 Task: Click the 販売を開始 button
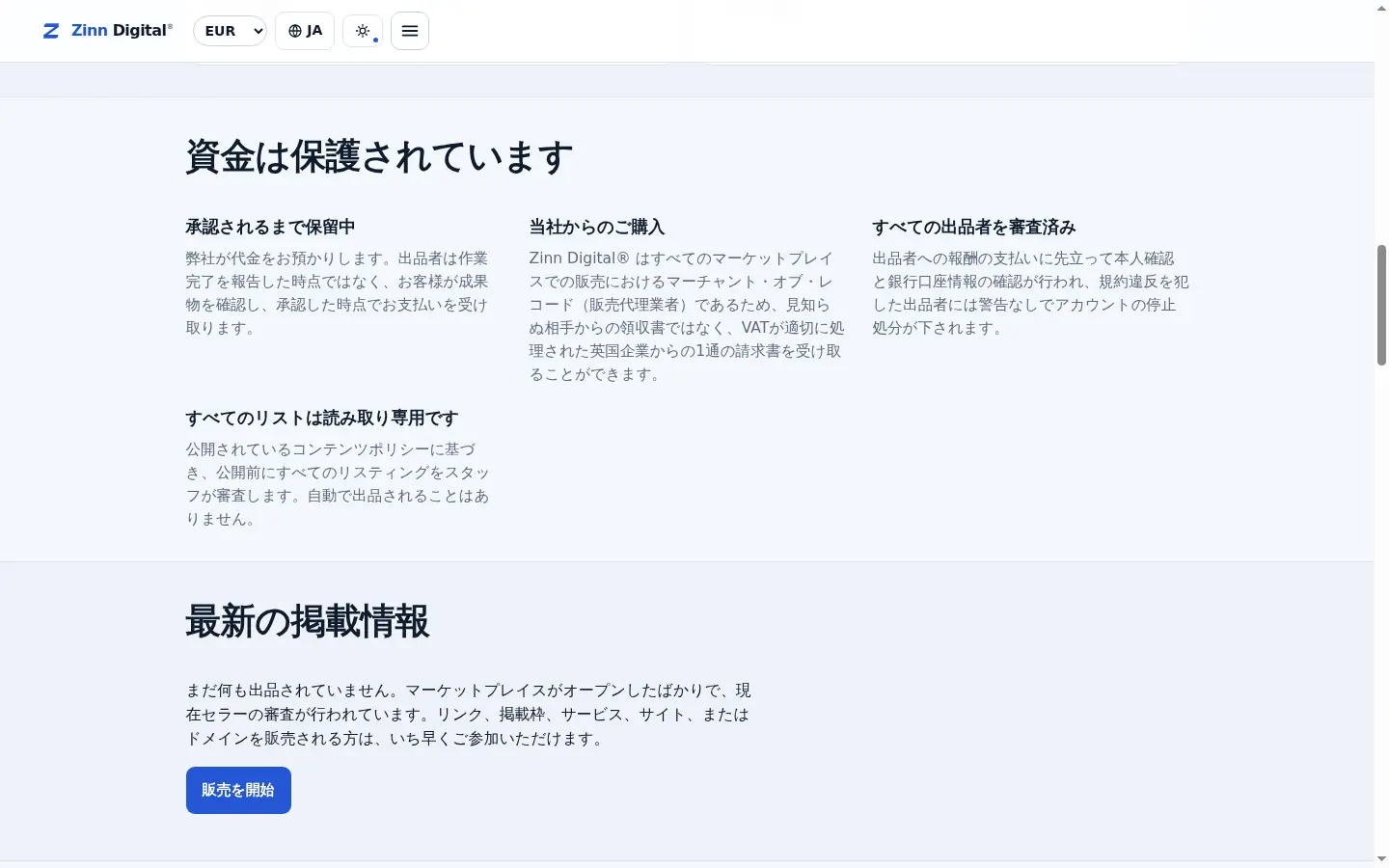tap(238, 790)
